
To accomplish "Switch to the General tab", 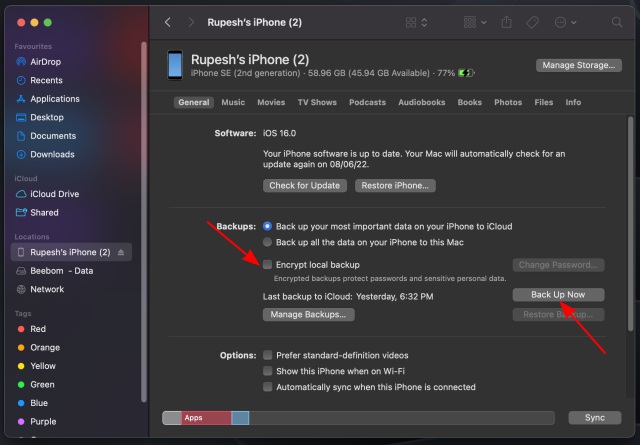I will 193,102.
